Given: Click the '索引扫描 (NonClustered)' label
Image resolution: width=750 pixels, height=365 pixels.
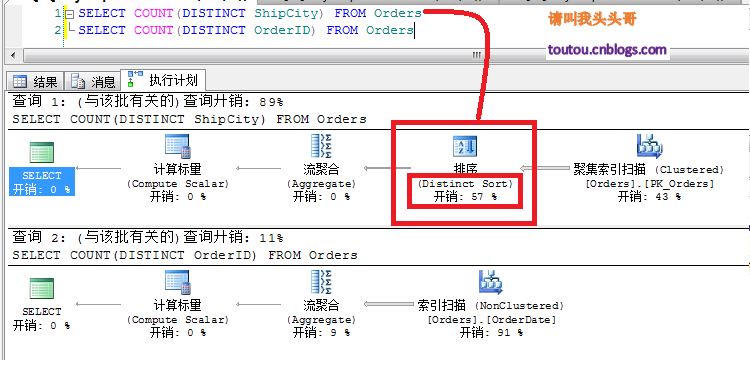Looking at the screenshot, I should click(x=491, y=305).
